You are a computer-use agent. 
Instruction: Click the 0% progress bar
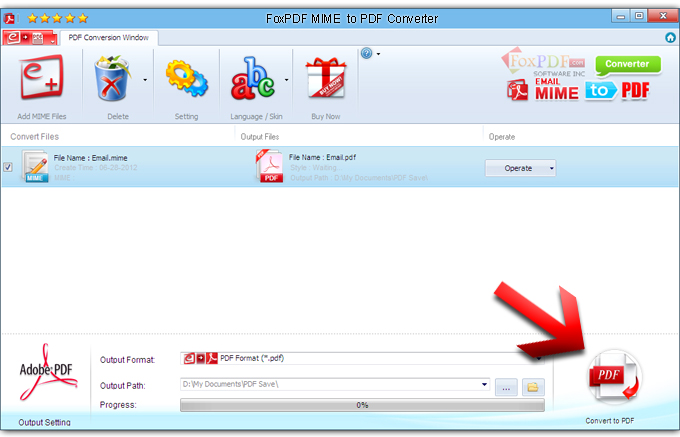click(362, 405)
